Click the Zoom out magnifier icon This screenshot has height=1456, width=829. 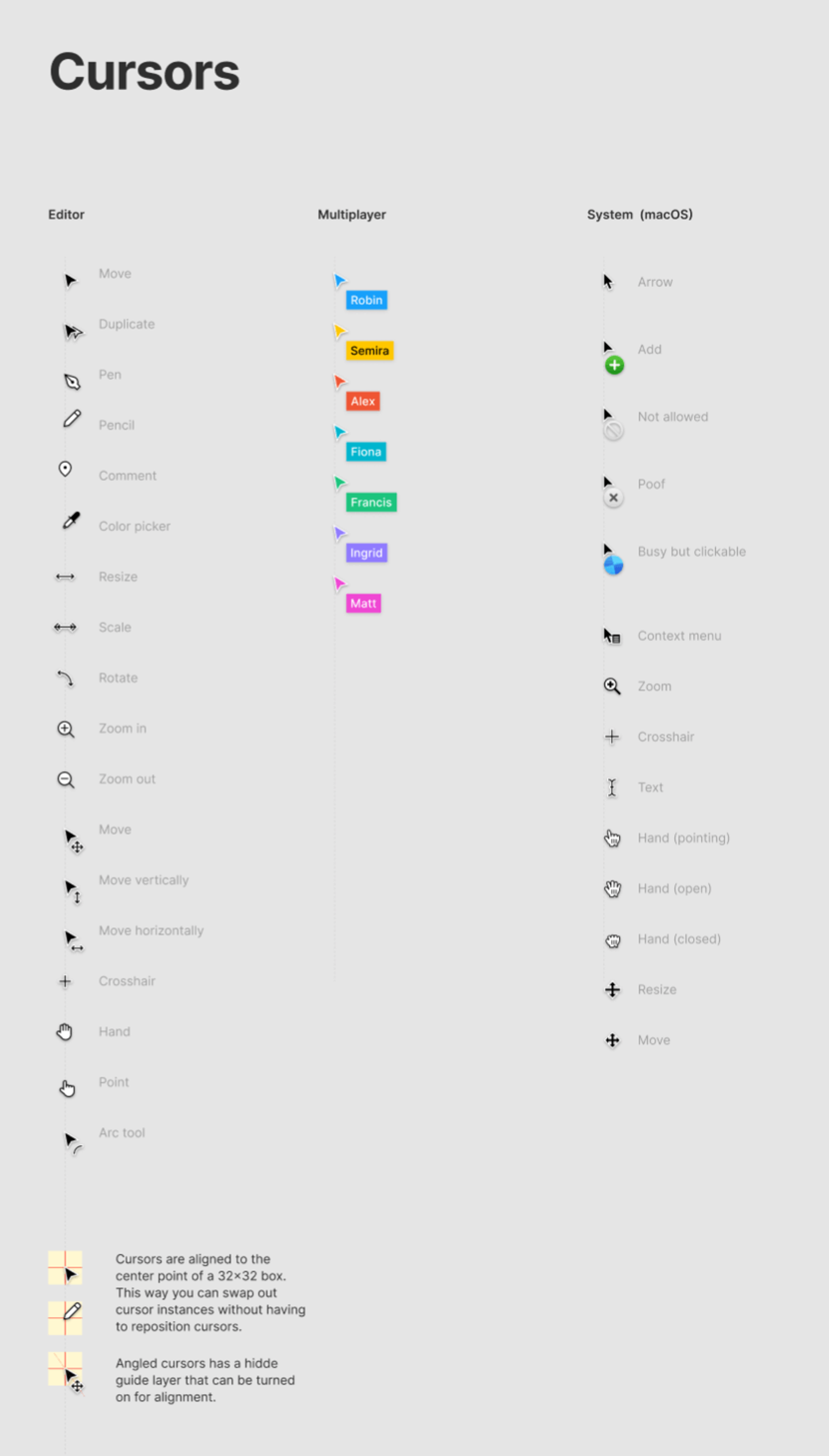point(66,780)
